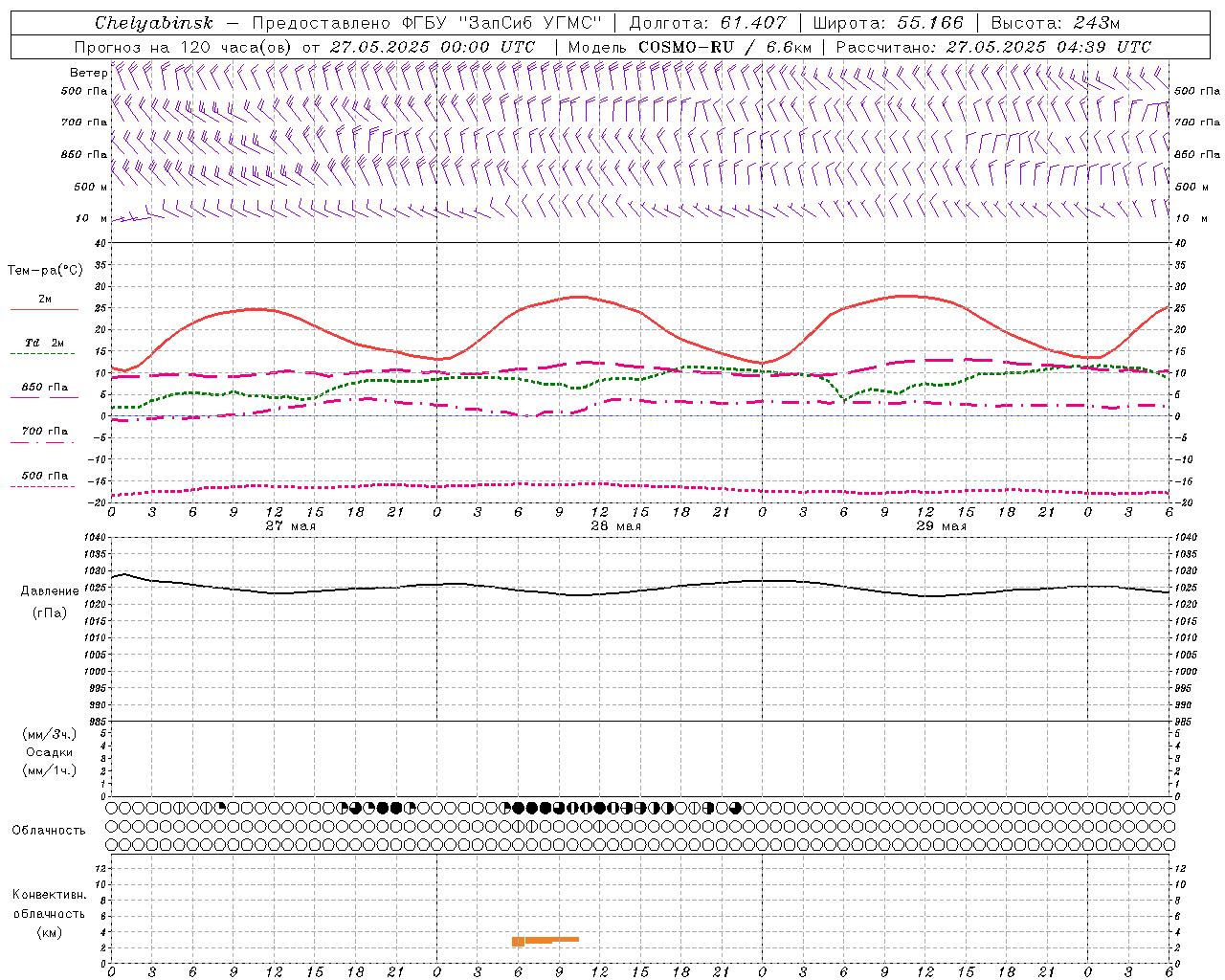The height and width of the screenshot is (980, 1225).
Task: Click the '850 гПа' temperature legend entry
Action: click(x=45, y=388)
